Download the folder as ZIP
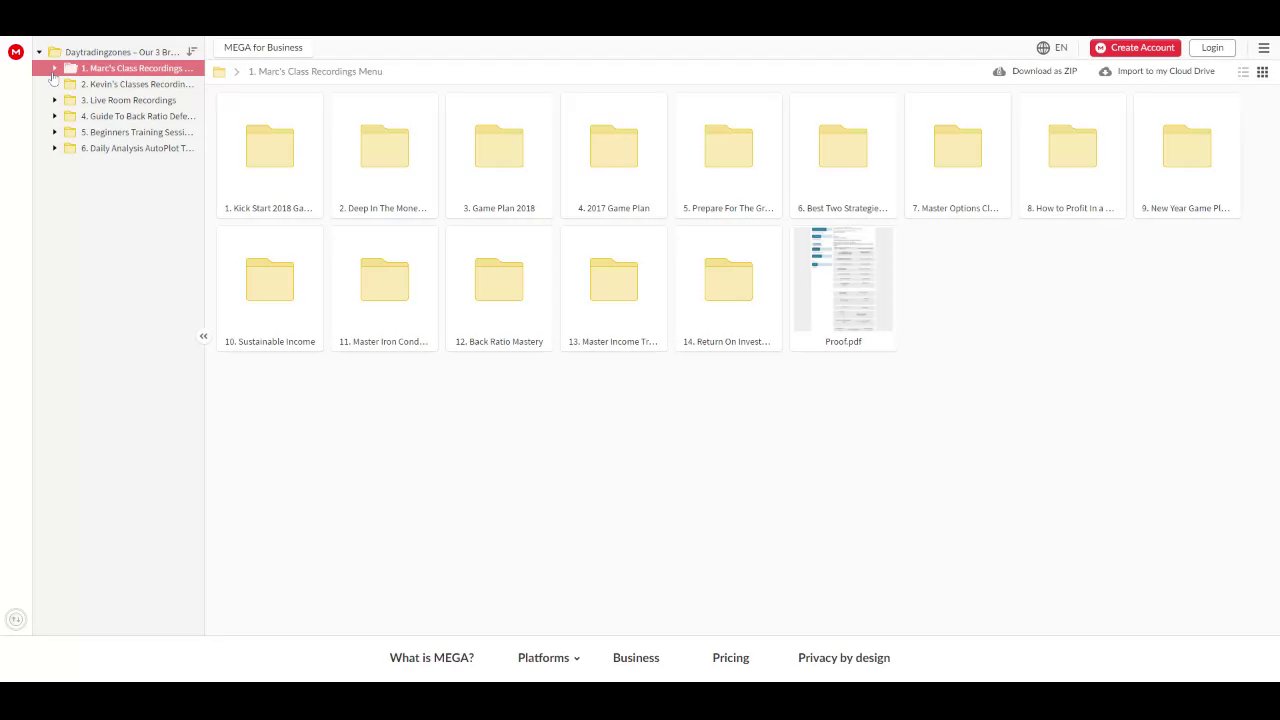The height and width of the screenshot is (720, 1280). [x=1035, y=72]
